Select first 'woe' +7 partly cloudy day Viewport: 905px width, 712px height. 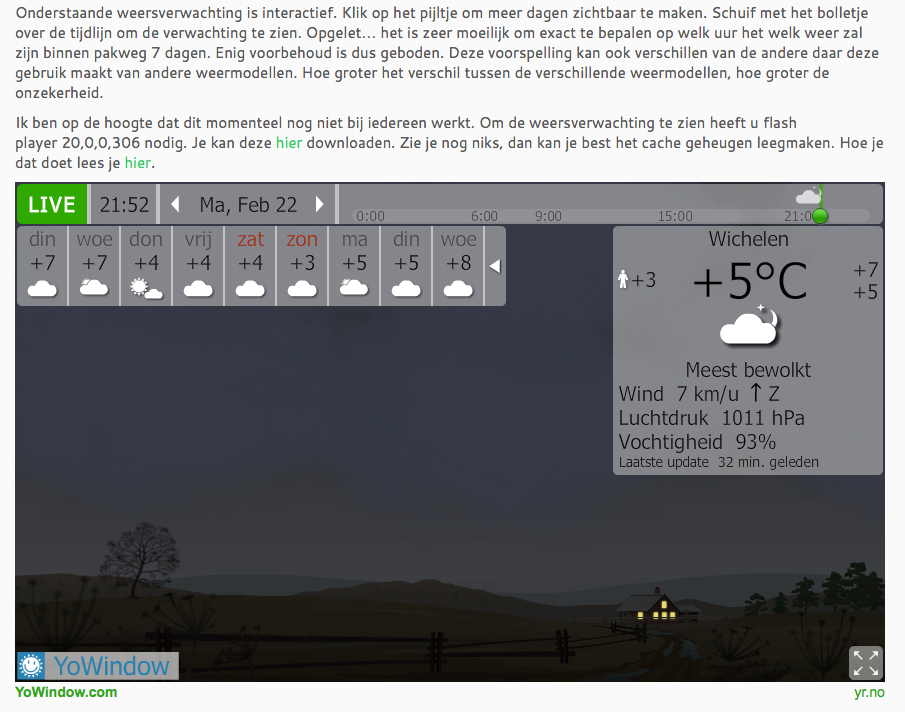[x=95, y=265]
